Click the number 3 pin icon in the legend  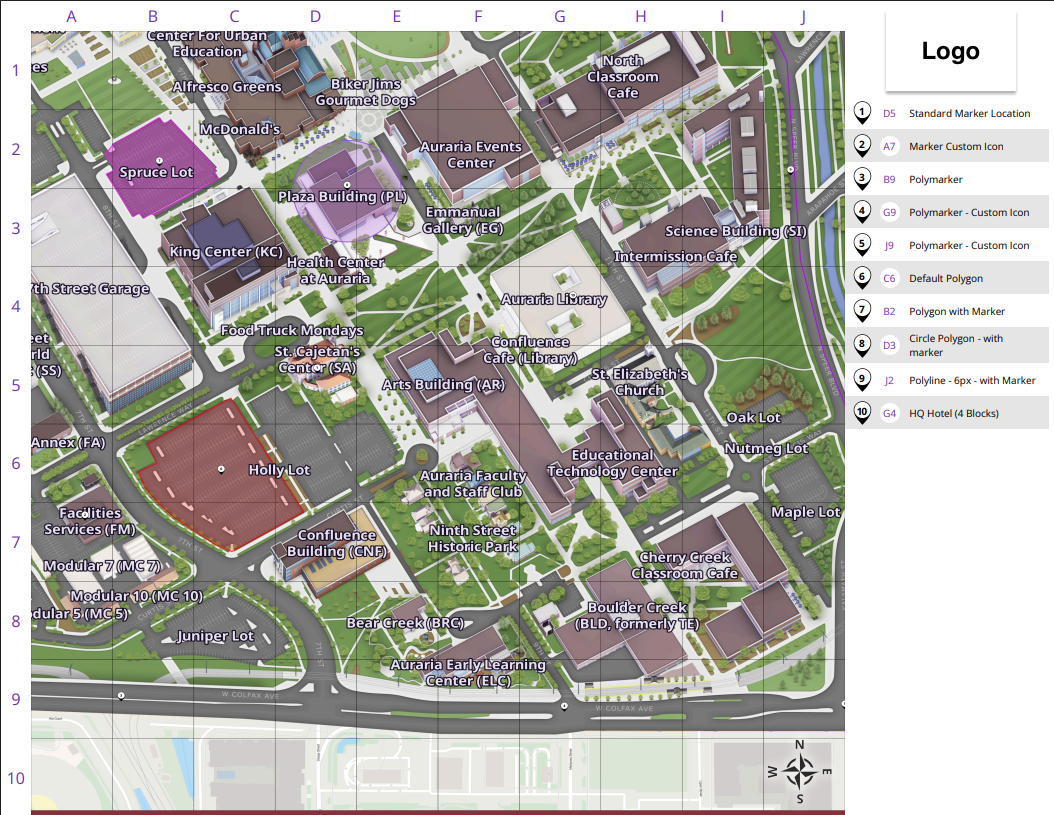[x=862, y=179]
